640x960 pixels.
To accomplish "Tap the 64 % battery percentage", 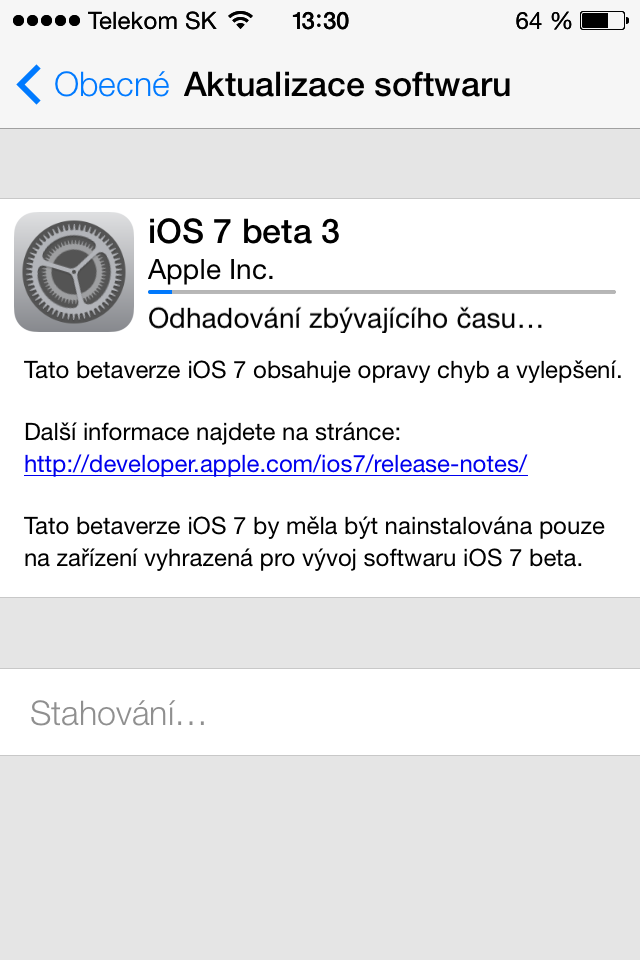I will (x=543, y=20).
